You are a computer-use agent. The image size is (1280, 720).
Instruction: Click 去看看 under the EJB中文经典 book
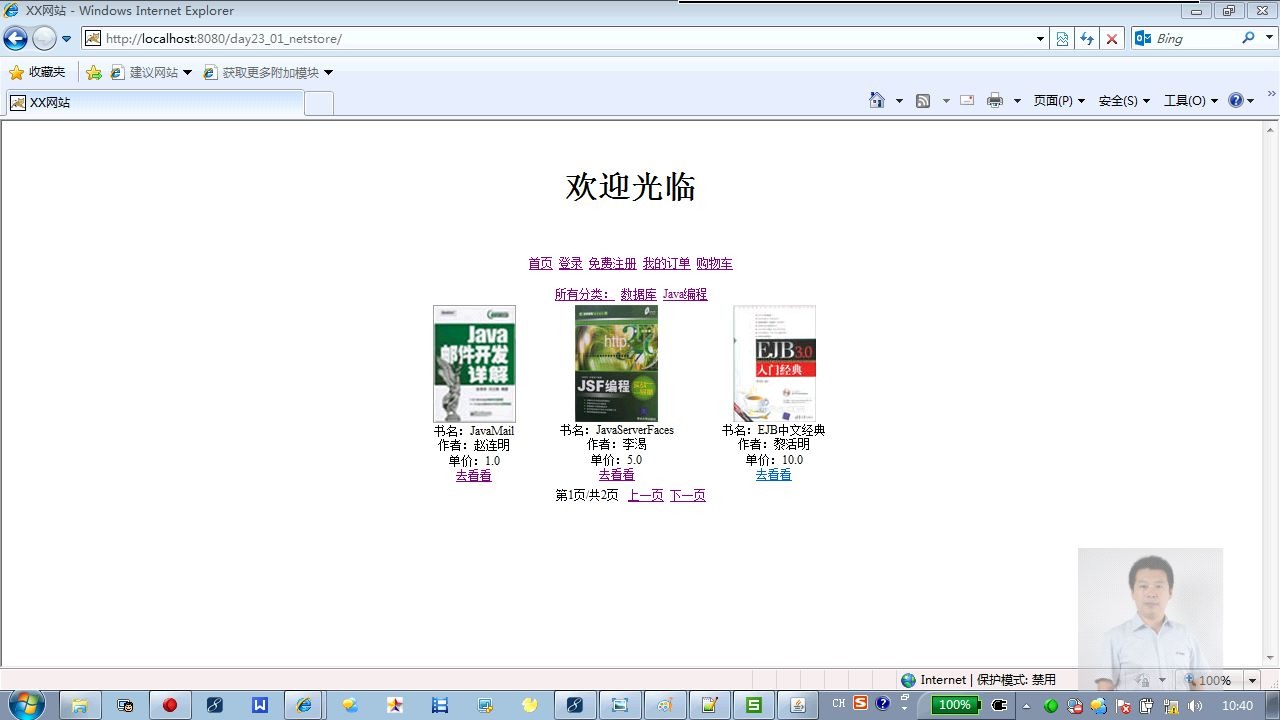[774, 475]
